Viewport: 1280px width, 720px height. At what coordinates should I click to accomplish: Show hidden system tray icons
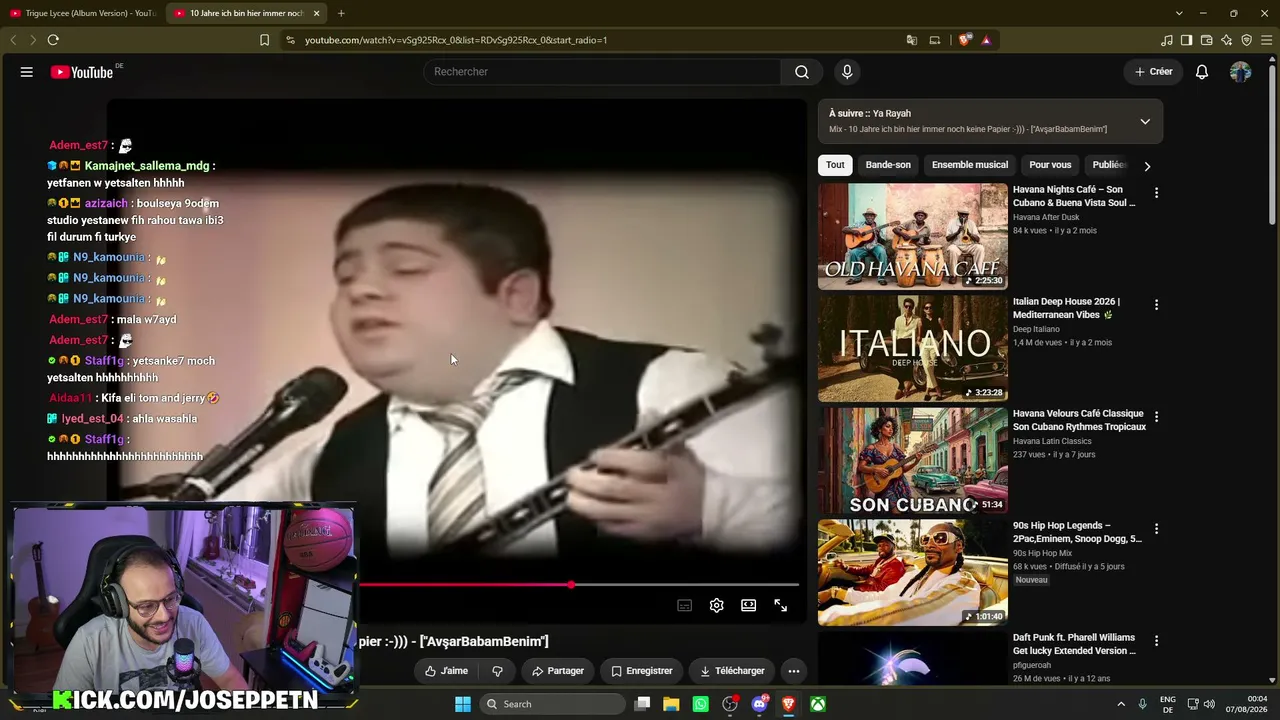[1120, 704]
